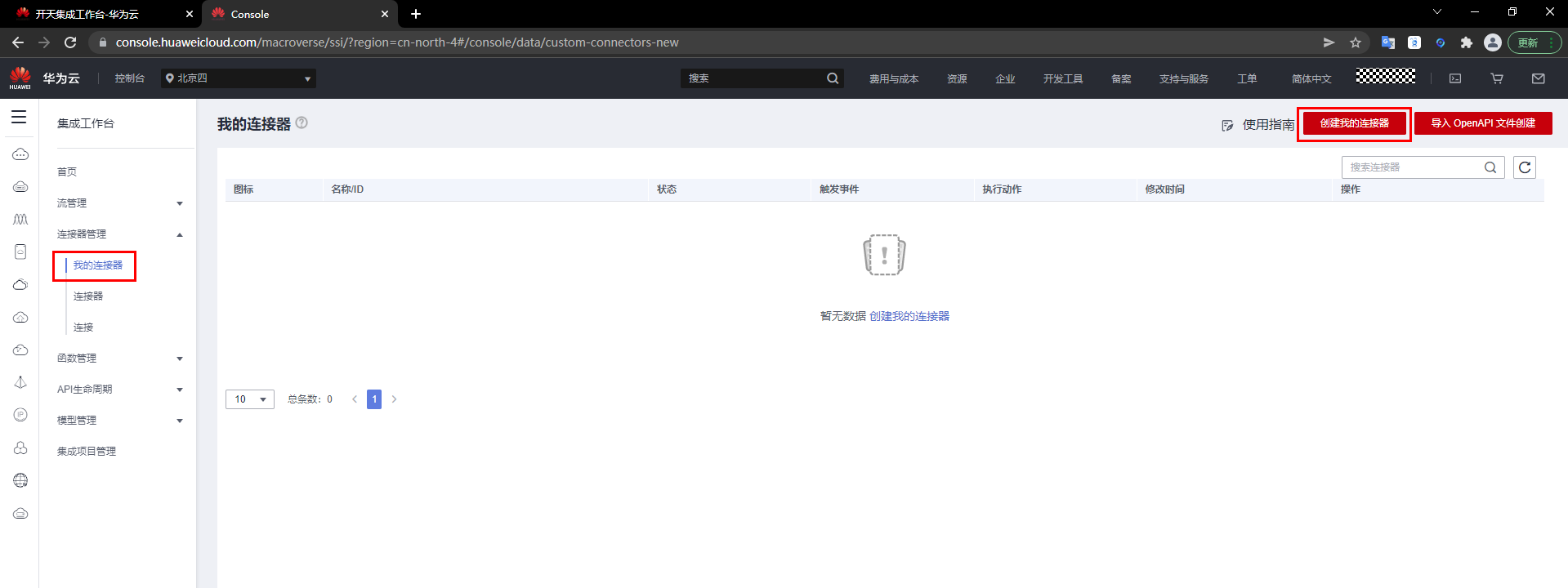Select page 1 in pagination
This screenshot has width=1568, height=588.
pos(374,399)
